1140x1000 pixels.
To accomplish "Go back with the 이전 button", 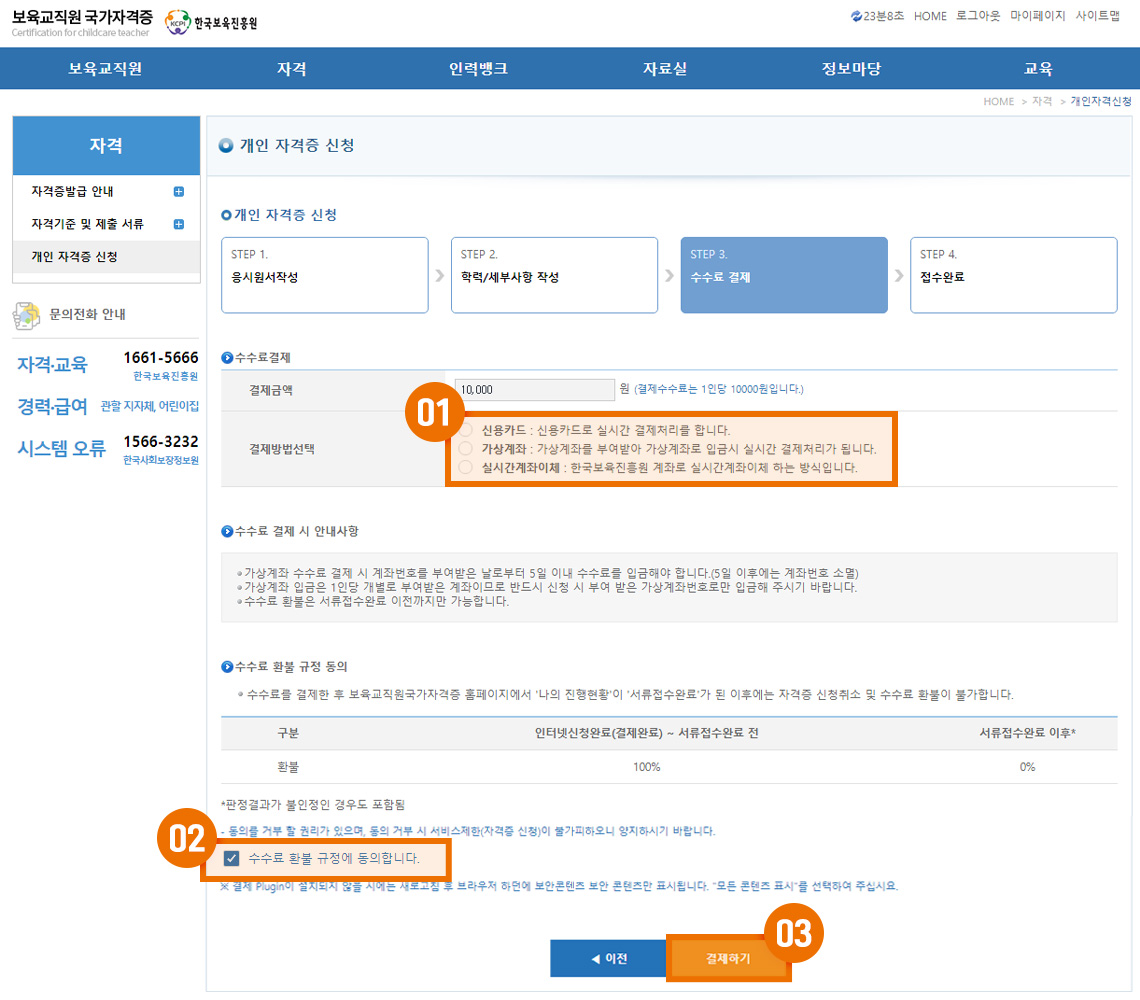I will pos(608,958).
